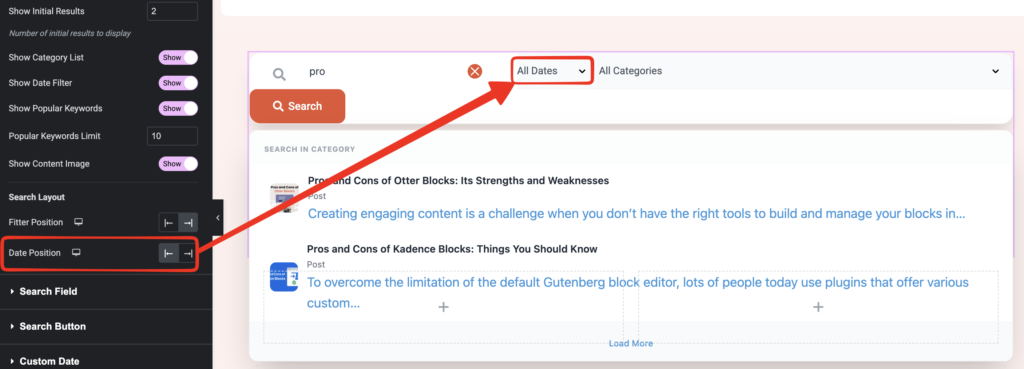Collapse the sidebar panel with the arrow handle
This screenshot has height=369, width=1024.
point(218,217)
